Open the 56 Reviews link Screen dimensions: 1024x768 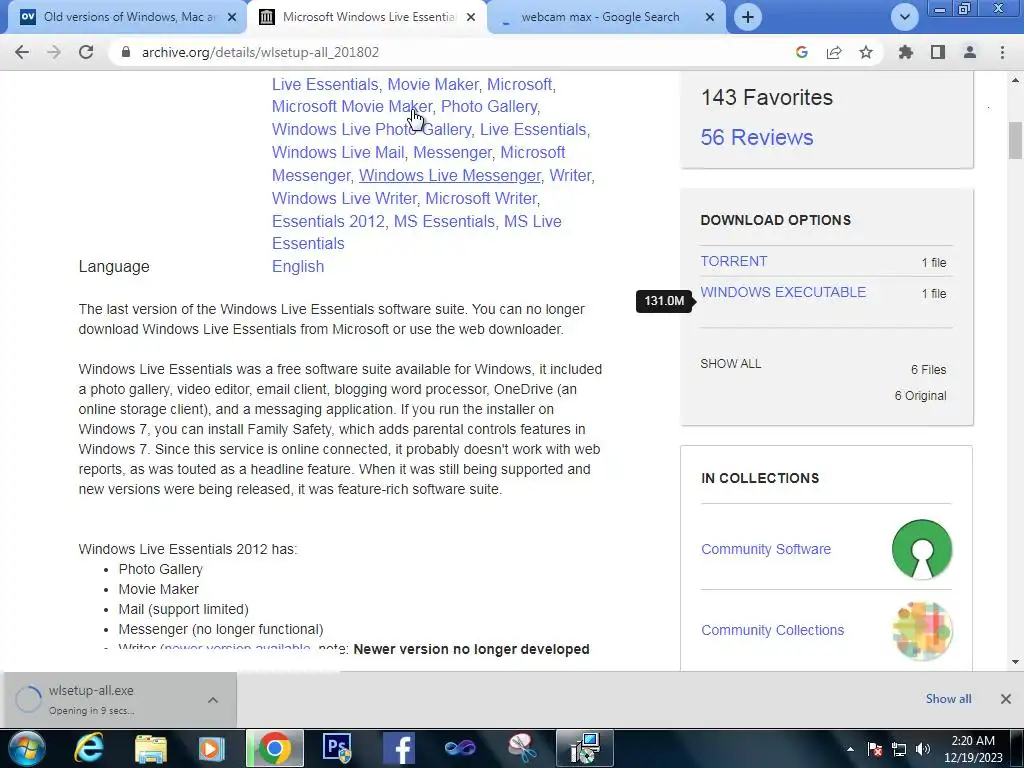tap(756, 137)
